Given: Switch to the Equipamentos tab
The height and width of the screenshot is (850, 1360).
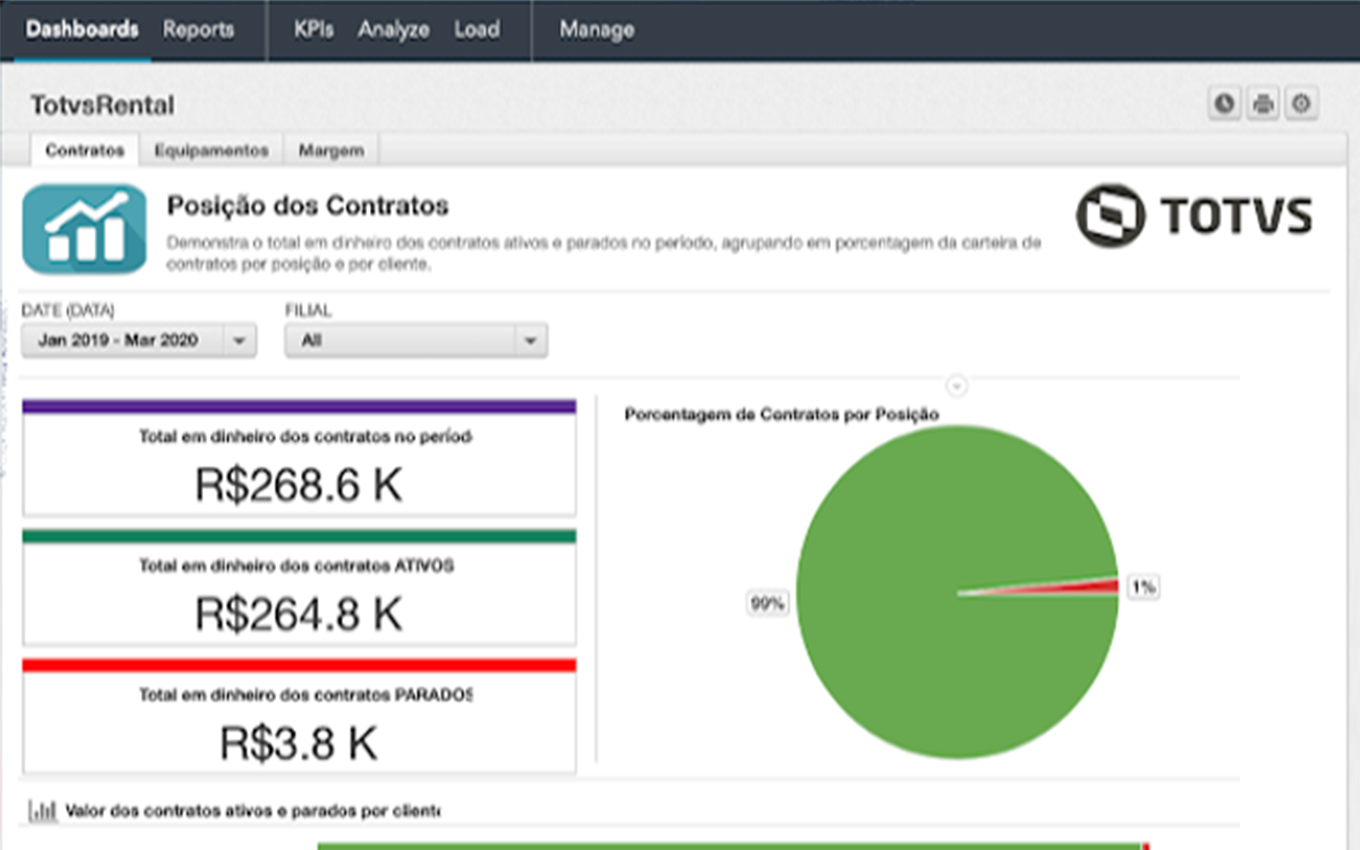Looking at the screenshot, I should pos(211,150).
